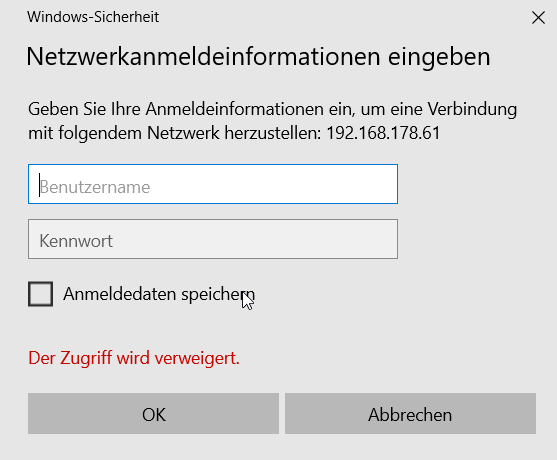
Task: Click the IP address 192.168.178.61
Action: [383, 133]
